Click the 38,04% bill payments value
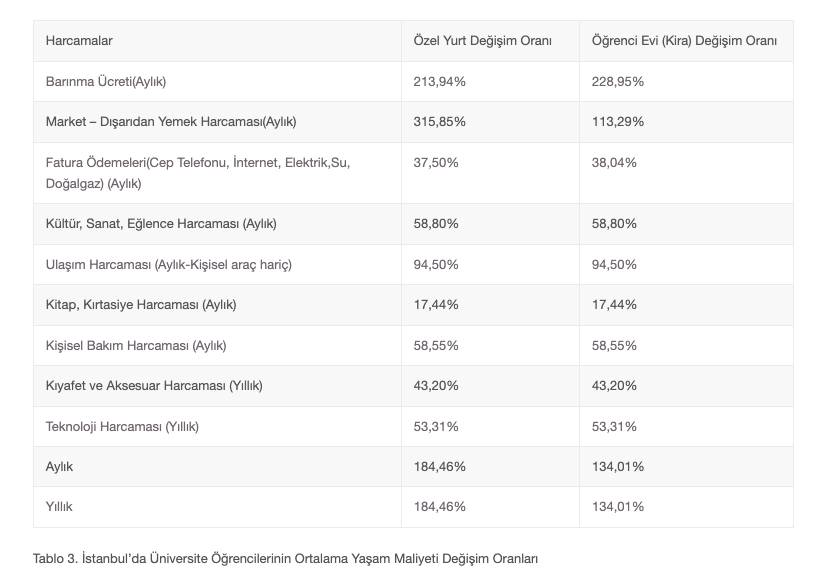The image size is (834, 585). click(x=614, y=162)
